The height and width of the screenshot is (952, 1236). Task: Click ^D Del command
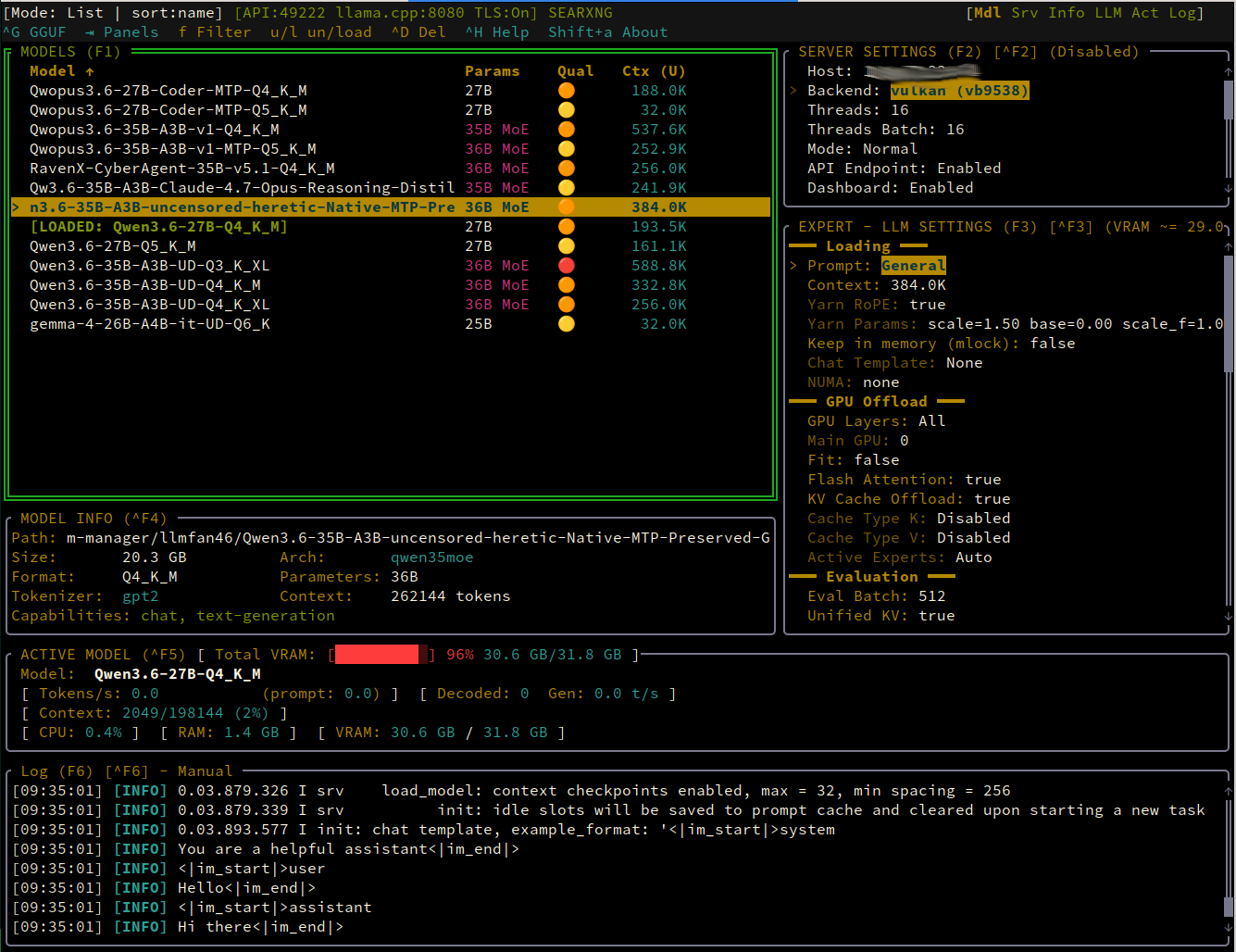click(x=418, y=32)
